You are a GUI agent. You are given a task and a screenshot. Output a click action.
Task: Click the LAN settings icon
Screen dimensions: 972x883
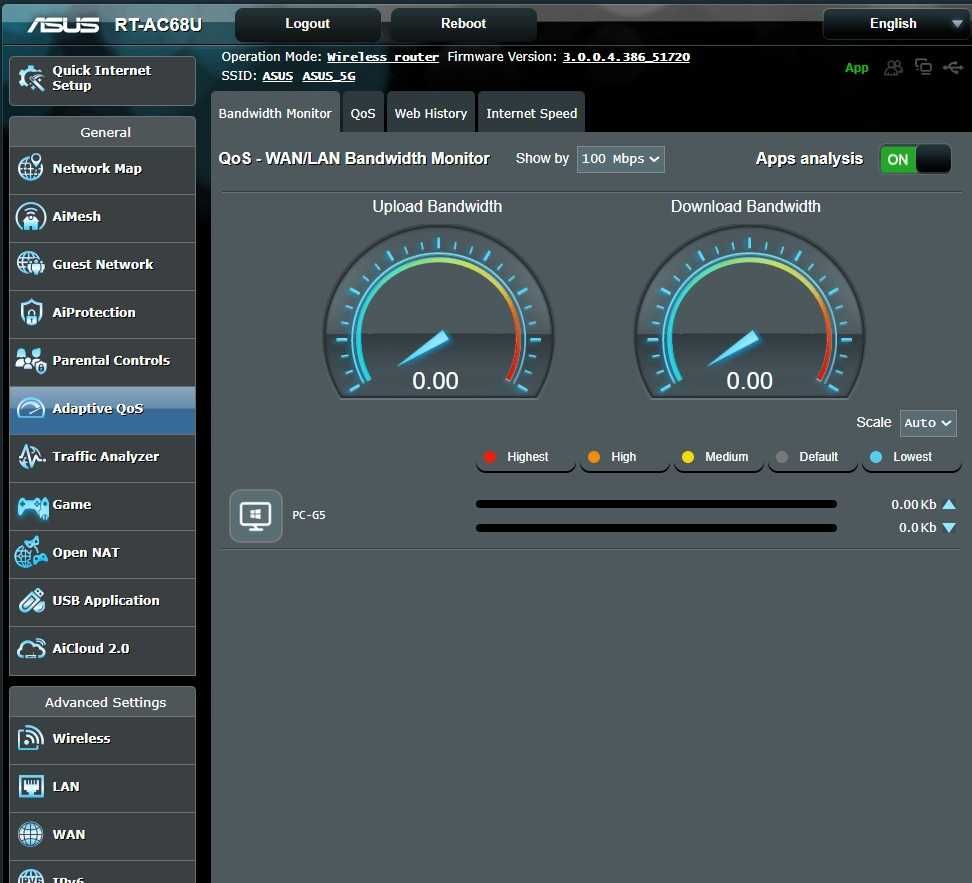click(x=30, y=786)
